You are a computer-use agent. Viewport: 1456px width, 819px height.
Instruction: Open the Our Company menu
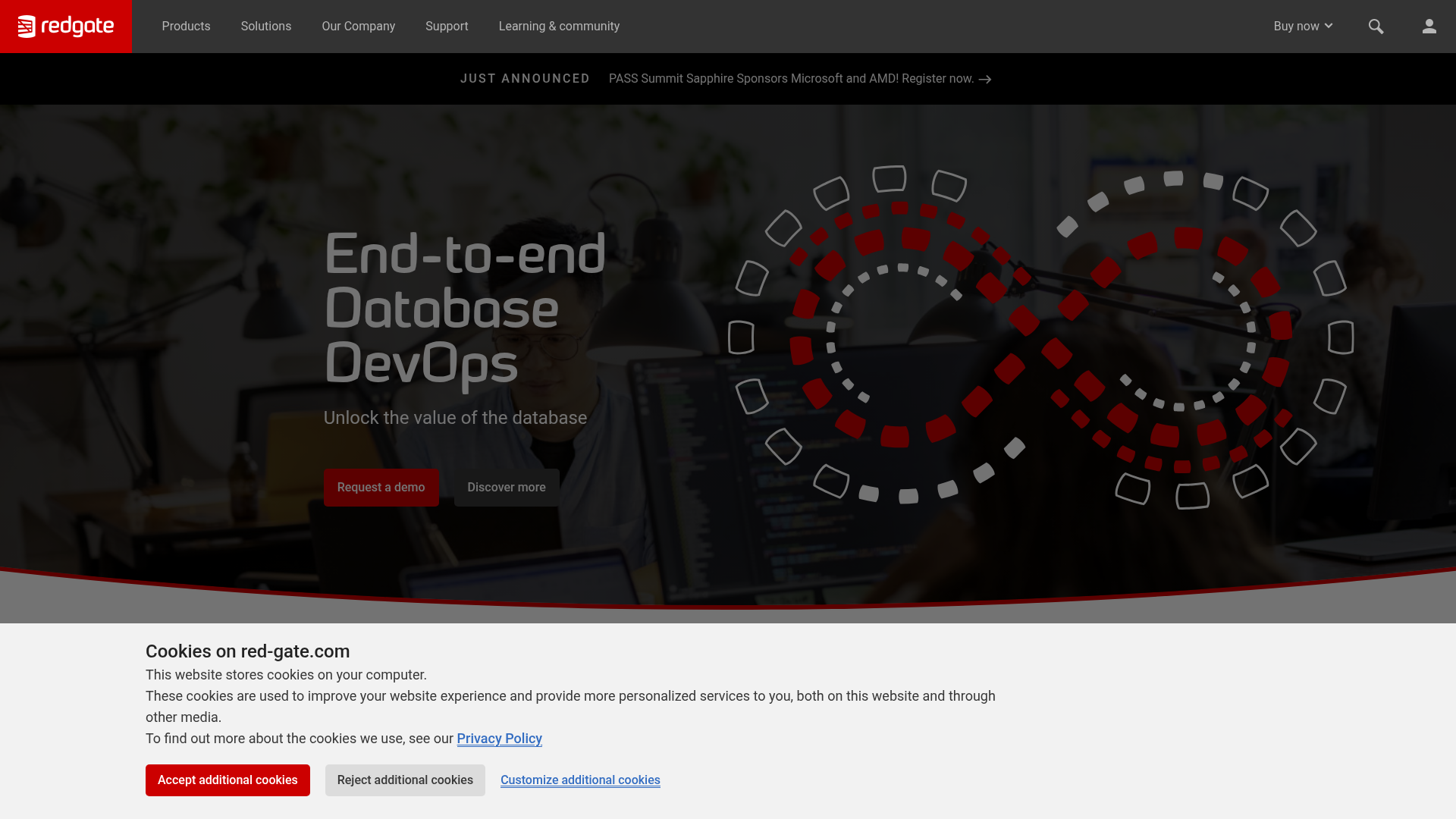pyautogui.click(x=358, y=26)
